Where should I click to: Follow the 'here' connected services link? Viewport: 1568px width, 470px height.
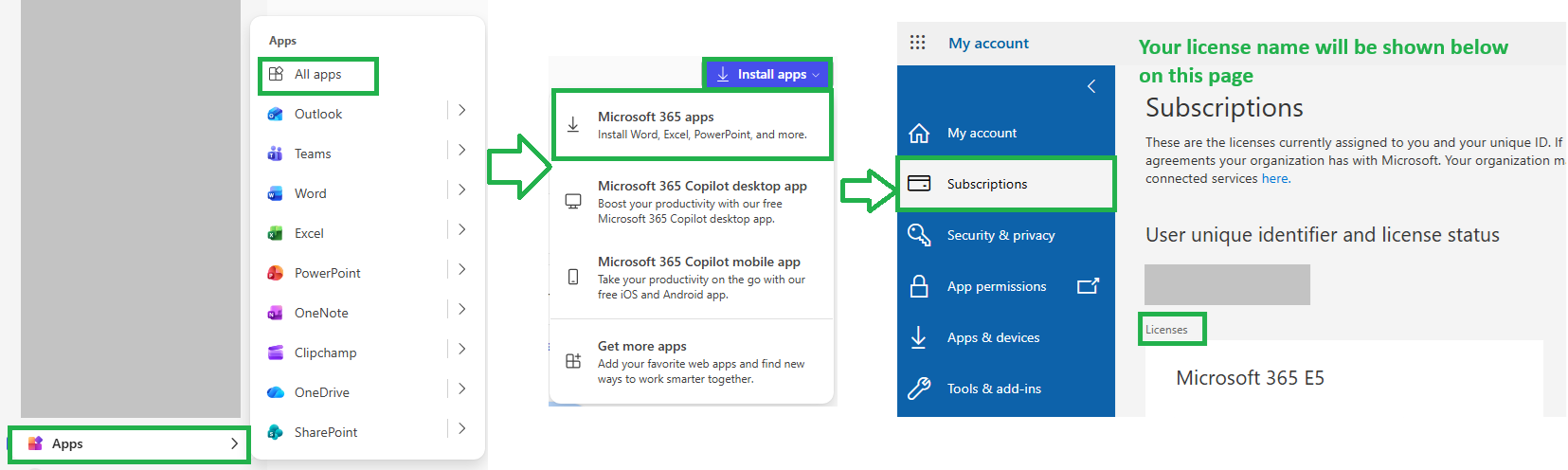pyautogui.click(x=1274, y=178)
